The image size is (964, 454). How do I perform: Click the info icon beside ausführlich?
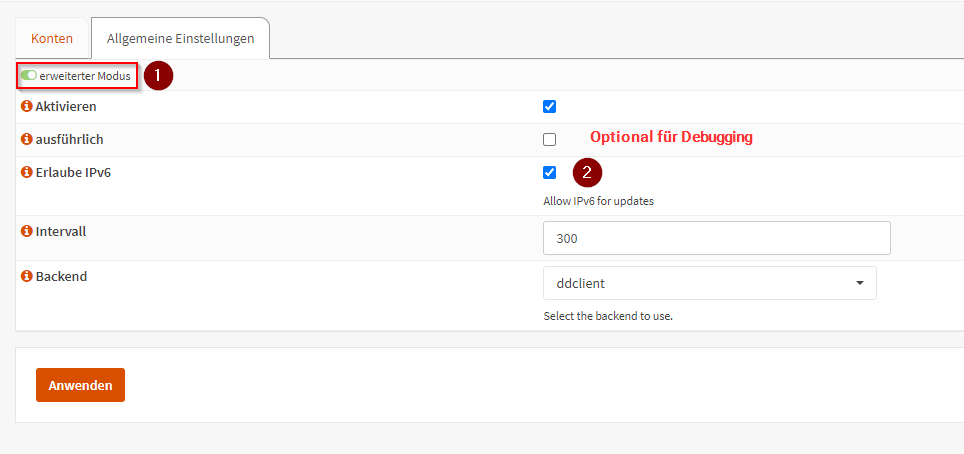[x=27, y=139]
